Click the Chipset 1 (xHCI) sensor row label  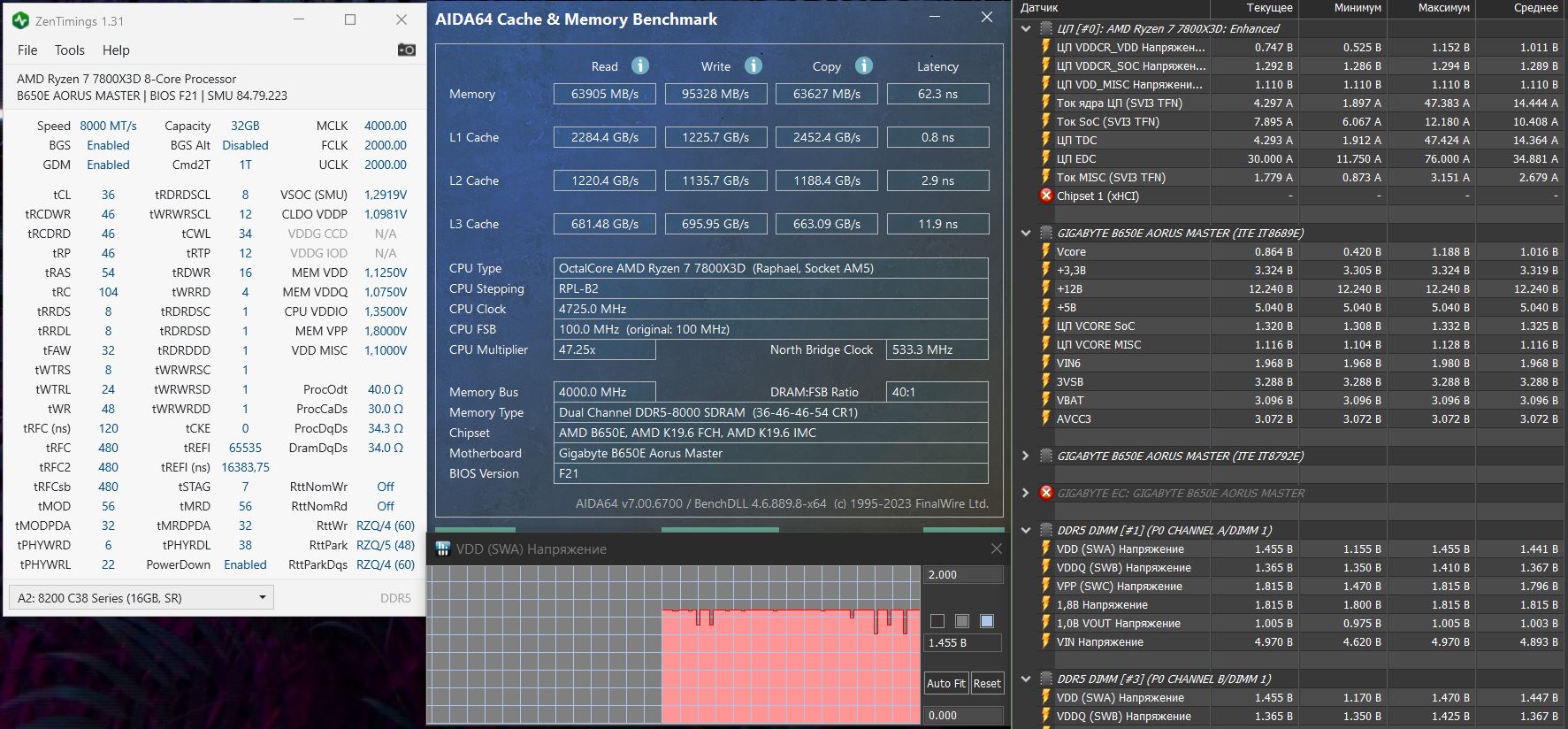[1098, 196]
